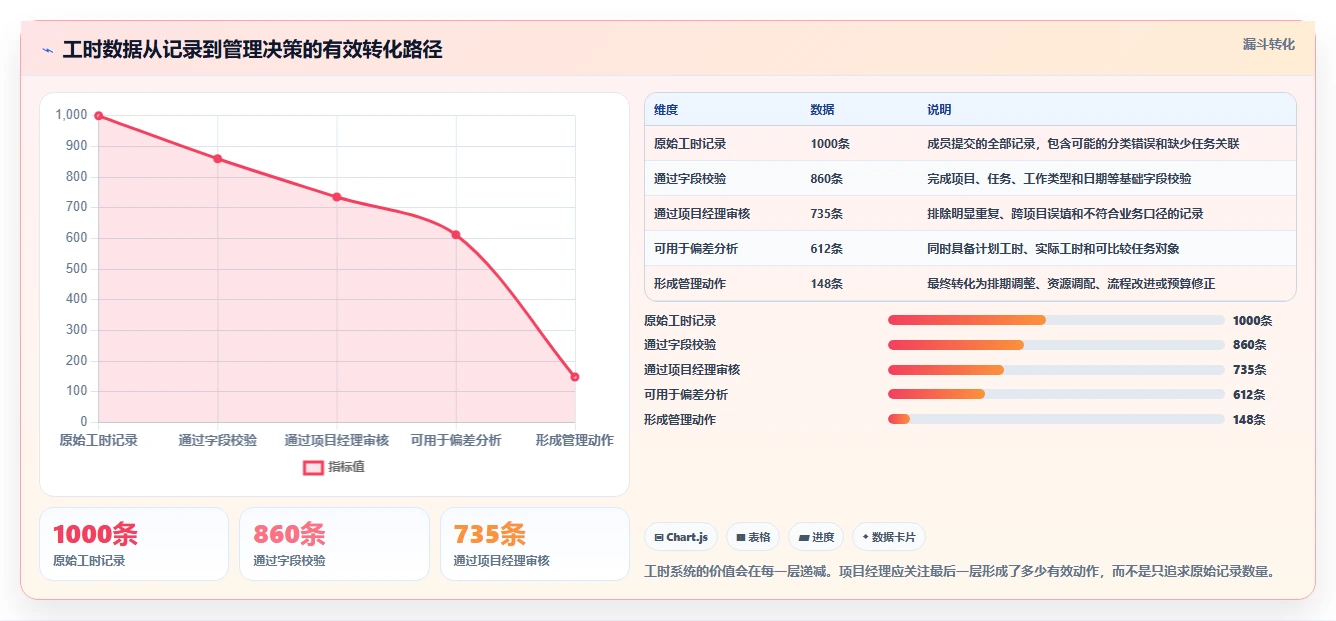The image size is (1336, 621).
Task: Click the 148条 cell in the table
Action: (x=827, y=284)
